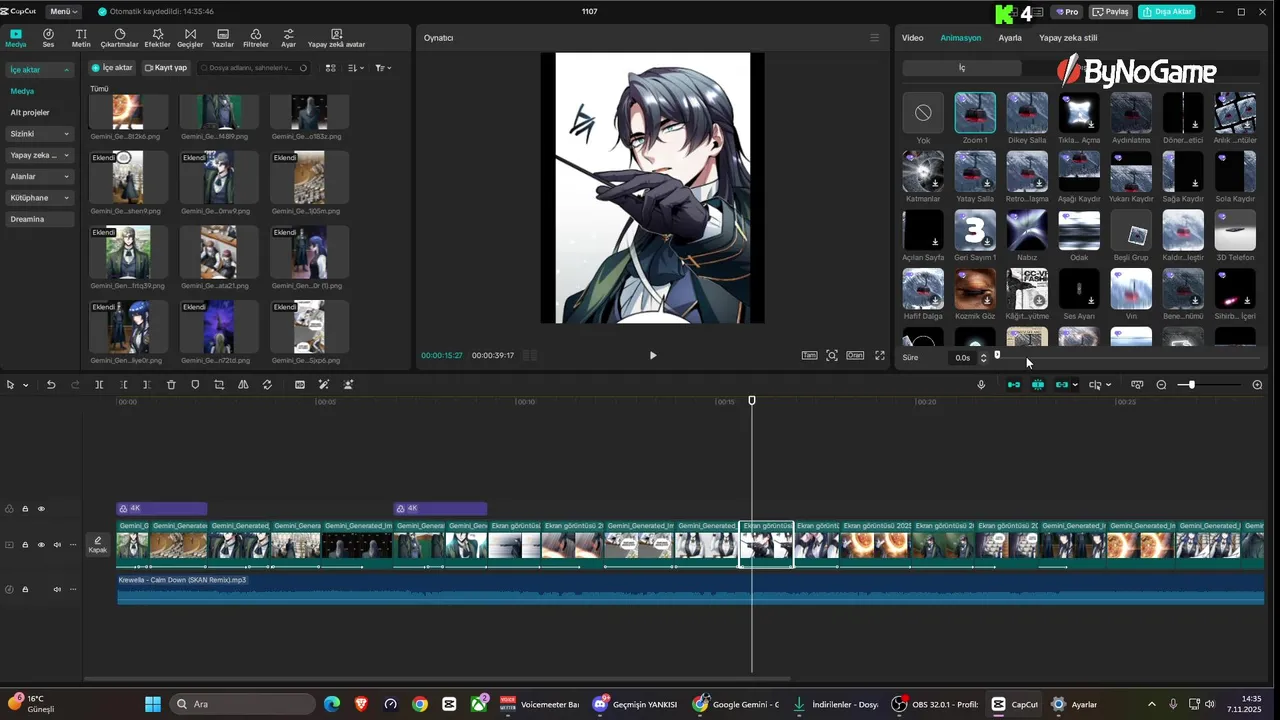Open the Yapay zekâ avatar panel

point(336,38)
